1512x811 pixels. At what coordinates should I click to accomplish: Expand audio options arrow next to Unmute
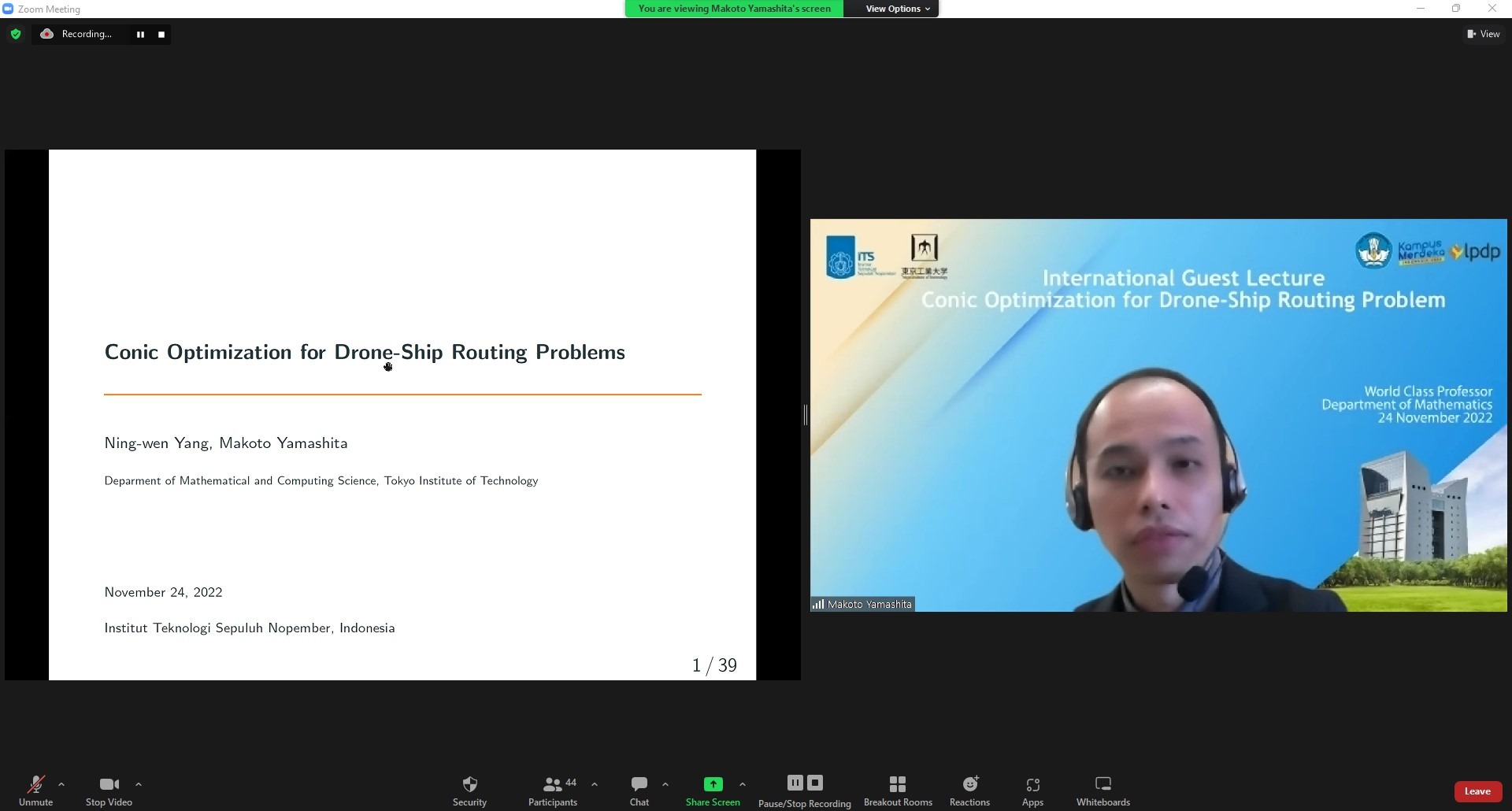(61, 784)
